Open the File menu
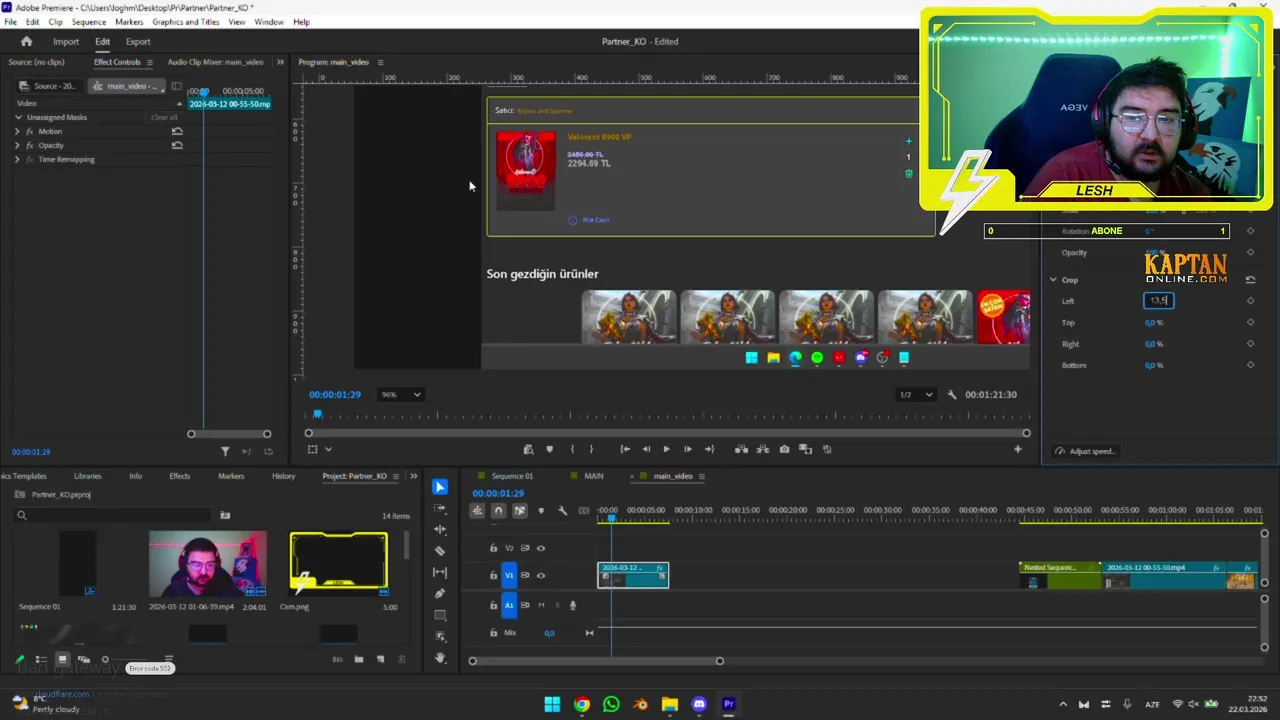Viewport: 1280px width, 720px height. (x=10, y=22)
